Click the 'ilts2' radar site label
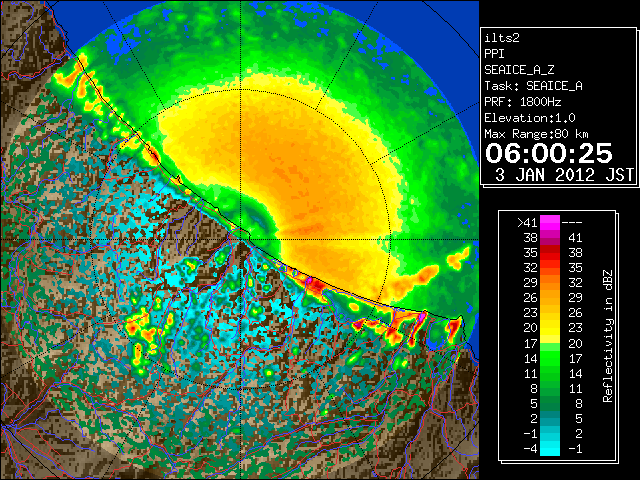The height and width of the screenshot is (480, 640). tap(502, 38)
